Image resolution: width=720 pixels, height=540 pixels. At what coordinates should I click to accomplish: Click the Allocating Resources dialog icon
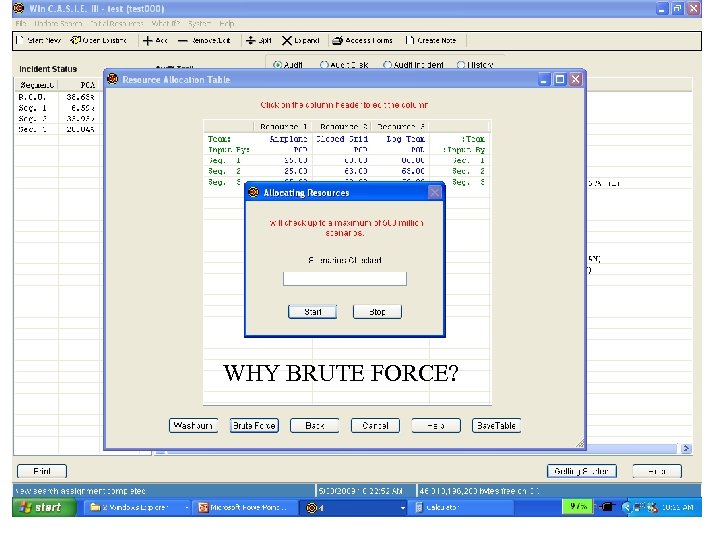click(x=253, y=192)
